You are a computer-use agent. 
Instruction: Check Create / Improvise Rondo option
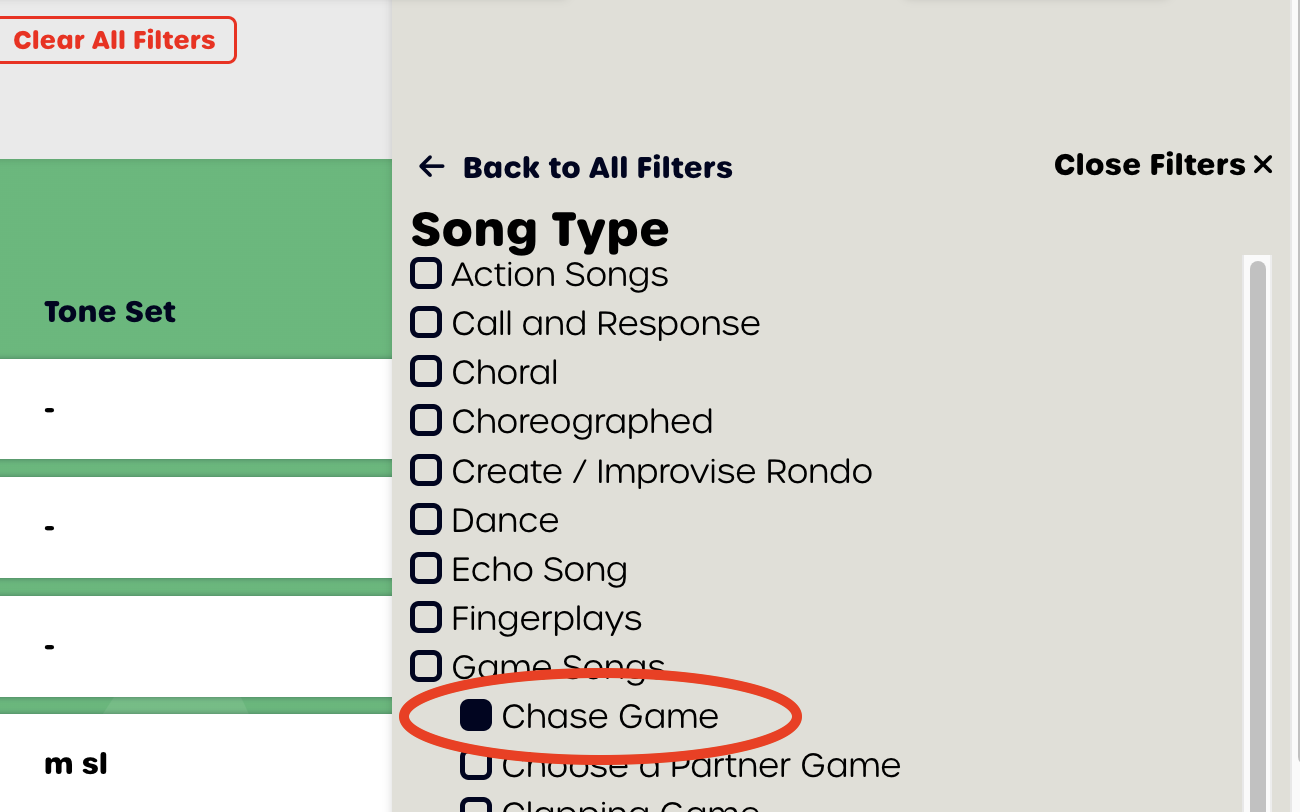(x=426, y=470)
